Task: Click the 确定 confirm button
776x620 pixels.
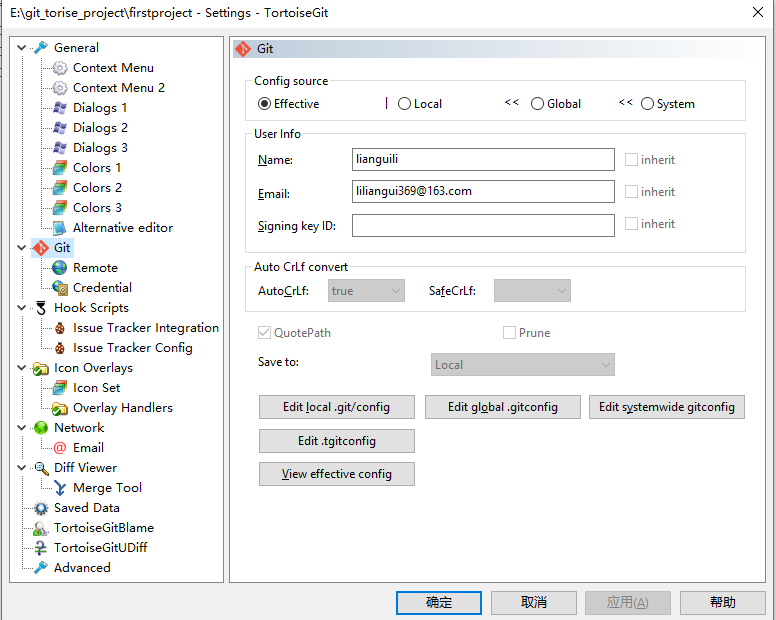Action: [x=439, y=603]
